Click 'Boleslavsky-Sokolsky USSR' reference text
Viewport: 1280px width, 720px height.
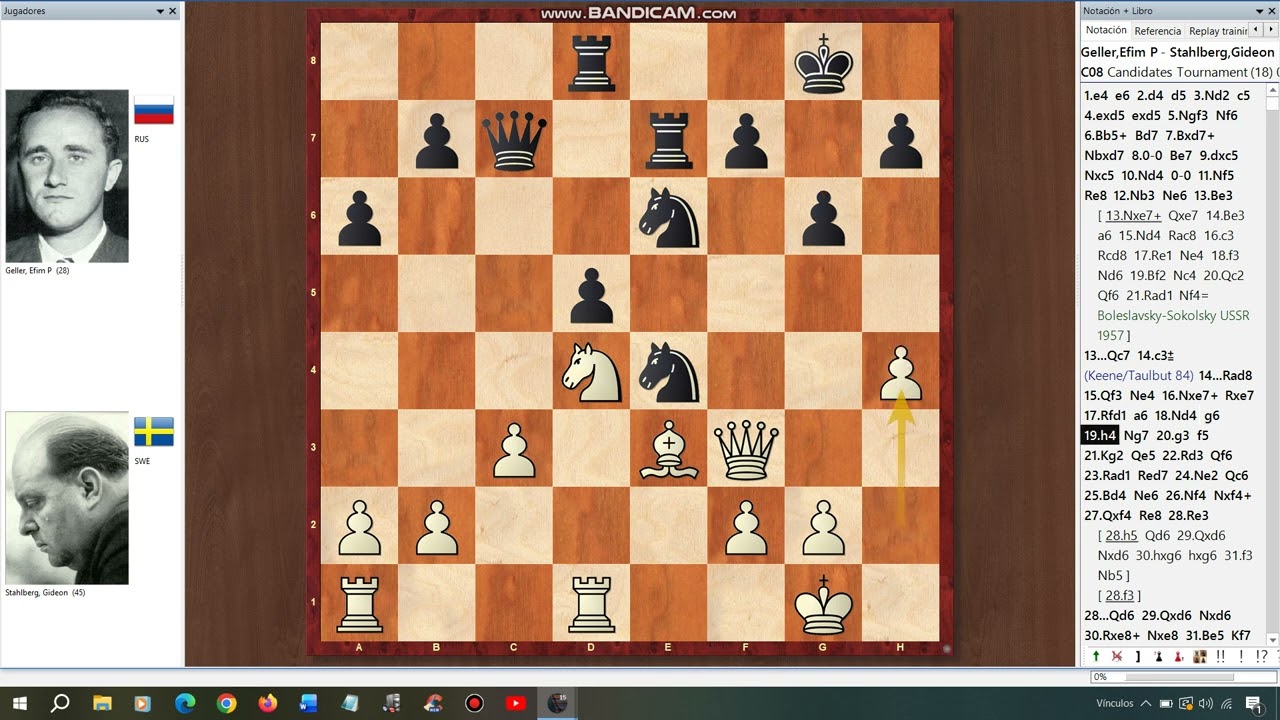click(1173, 315)
